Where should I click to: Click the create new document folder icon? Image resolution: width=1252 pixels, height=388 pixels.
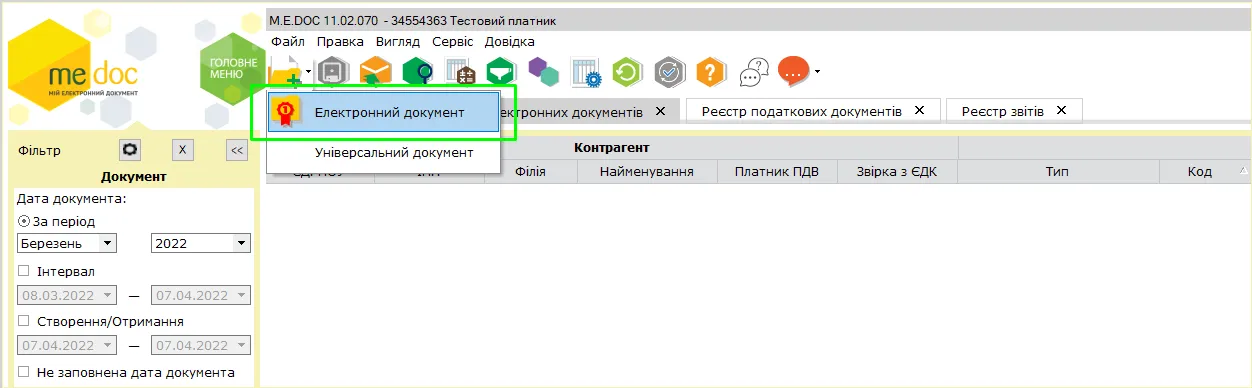coord(286,72)
